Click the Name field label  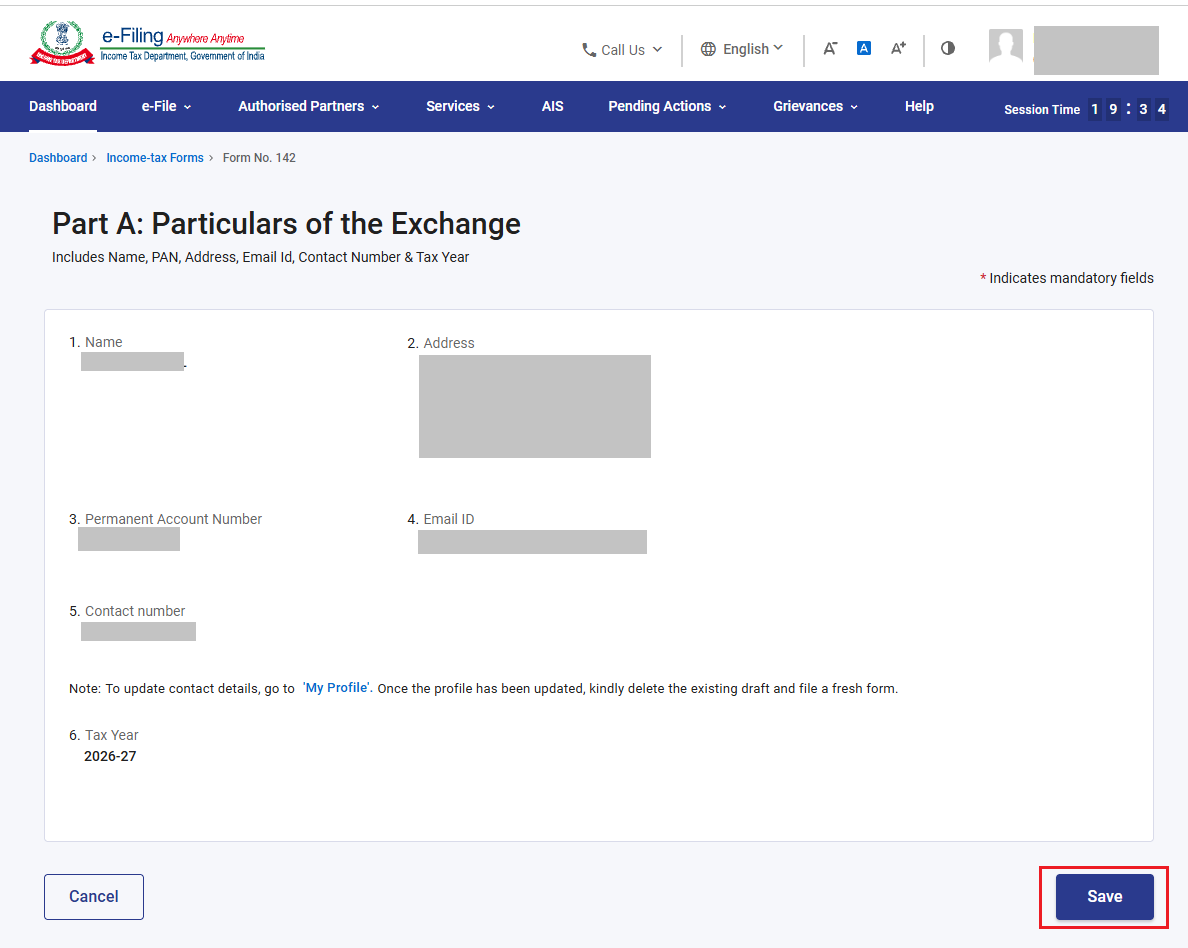103,343
